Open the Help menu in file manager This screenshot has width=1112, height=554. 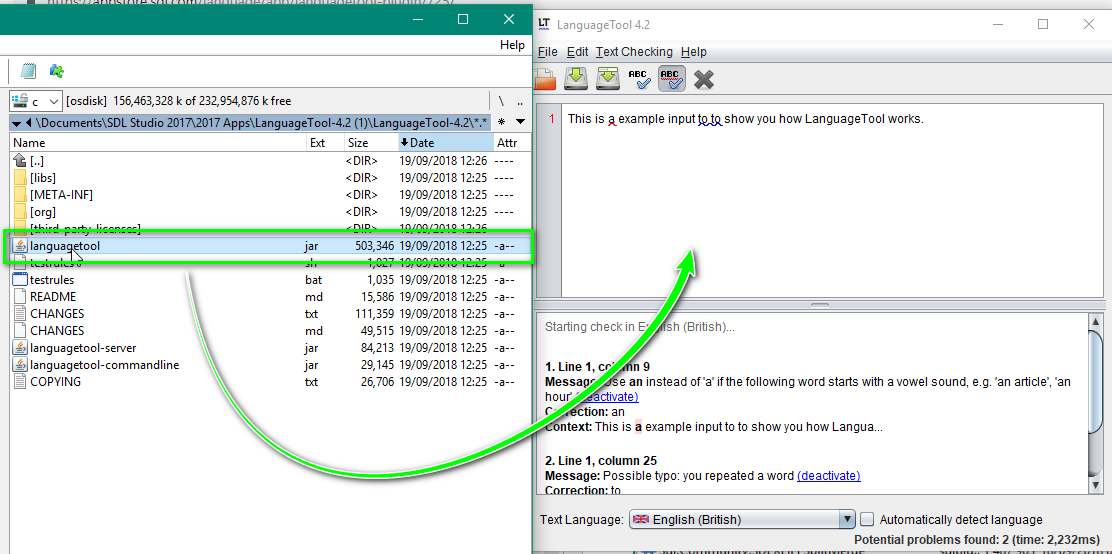click(x=512, y=45)
